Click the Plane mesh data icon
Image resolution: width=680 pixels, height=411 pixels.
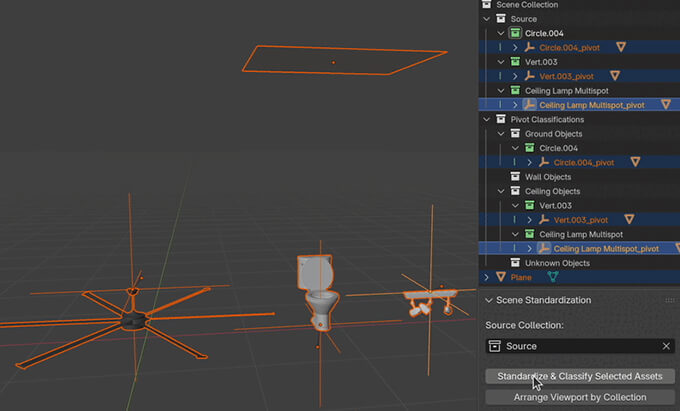click(553, 277)
